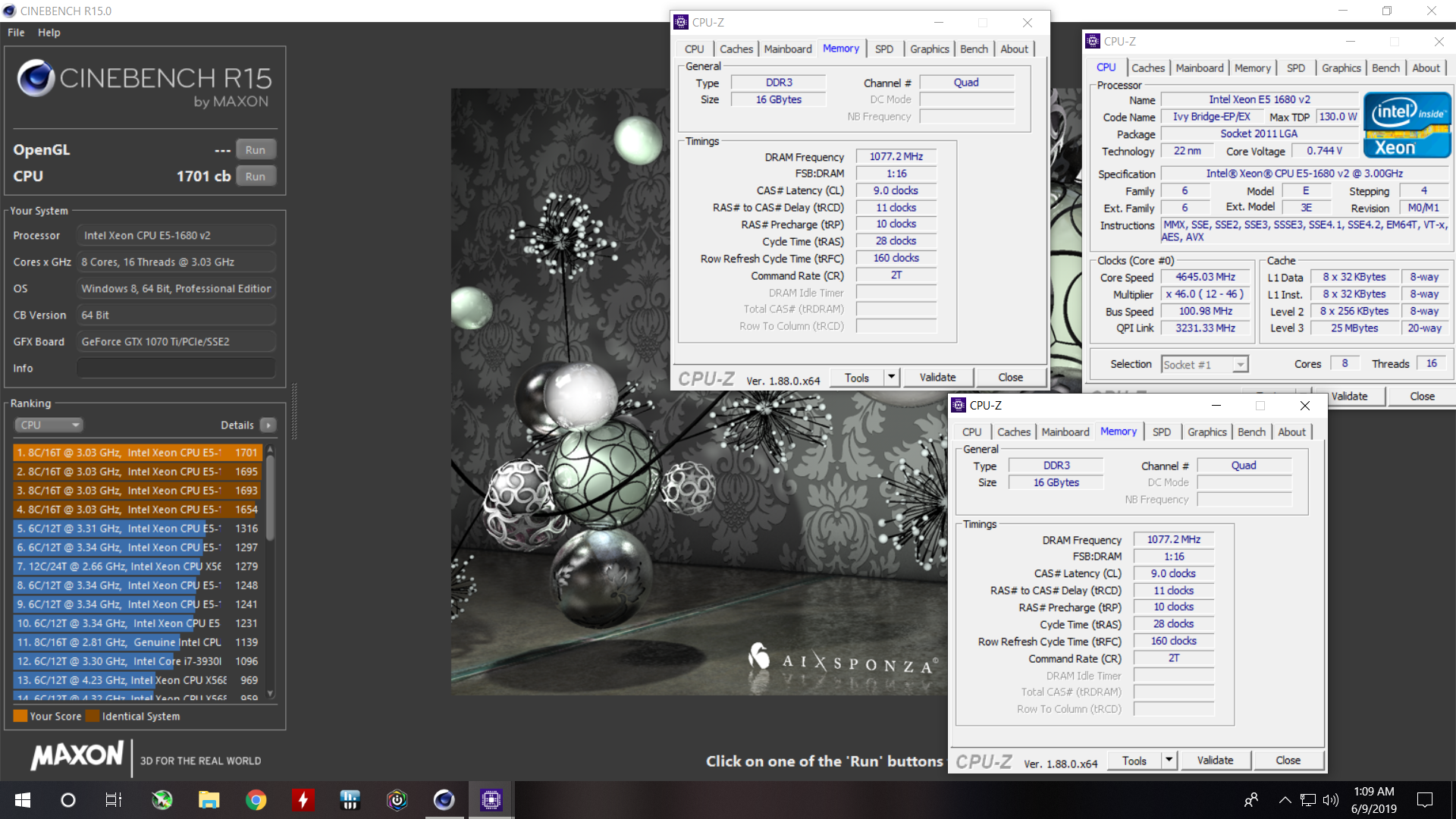Open the CPU ranking dropdown
The height and width of the screenshot is (819, 1456).
point(49,425)
